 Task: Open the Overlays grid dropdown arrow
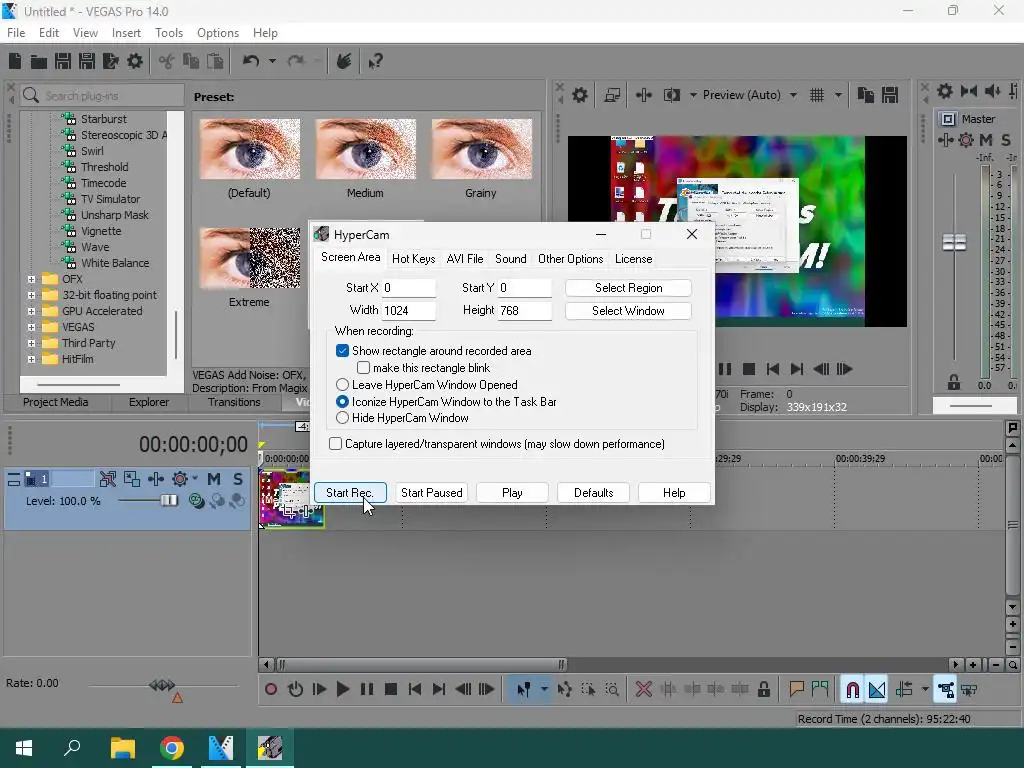tap(838, 95)
